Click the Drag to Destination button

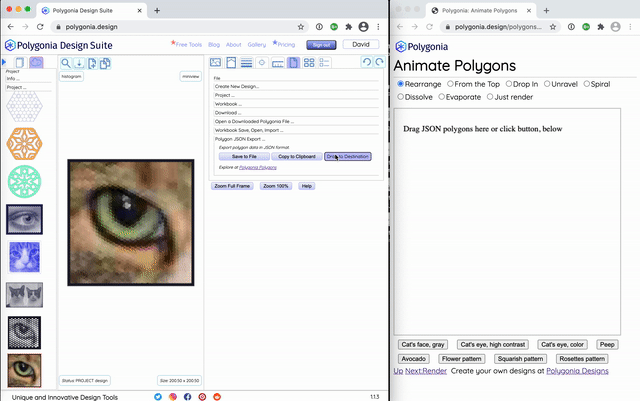click(348, 156)
